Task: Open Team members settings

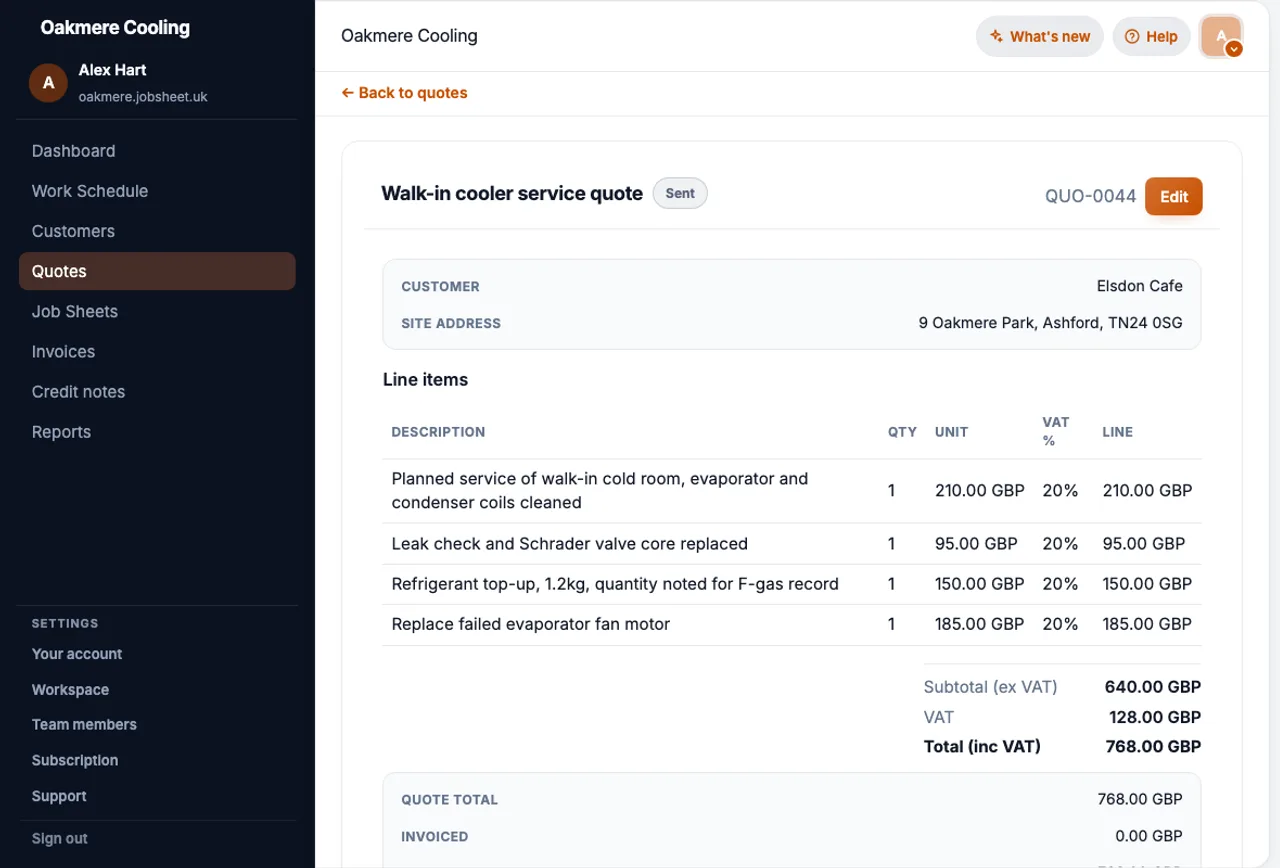Action: click(x=84, y=725)
